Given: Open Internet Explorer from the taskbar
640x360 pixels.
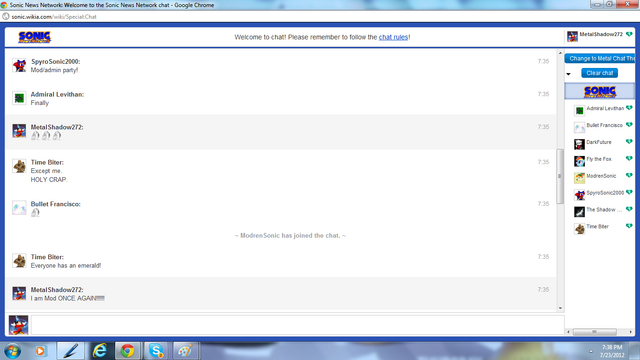Looking at the screenshot, I should 100,351.
